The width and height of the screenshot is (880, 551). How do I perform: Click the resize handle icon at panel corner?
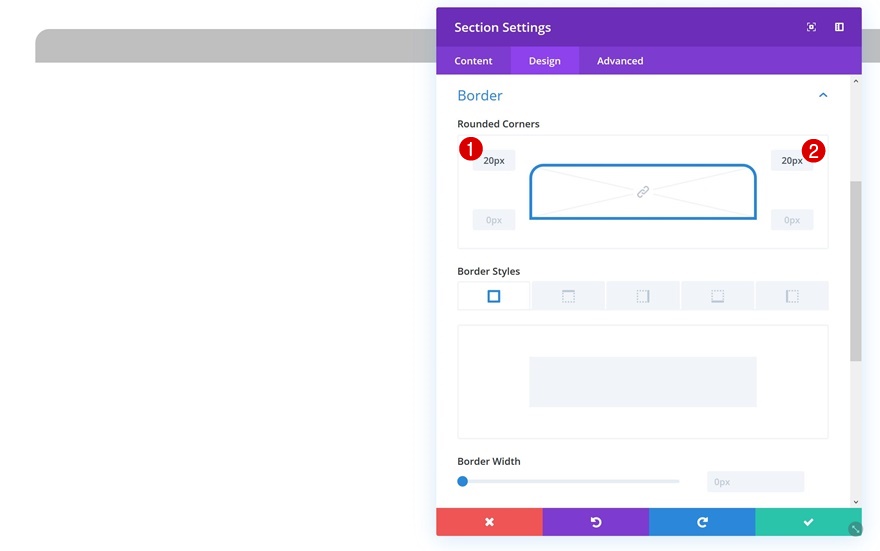pos(855,529)
